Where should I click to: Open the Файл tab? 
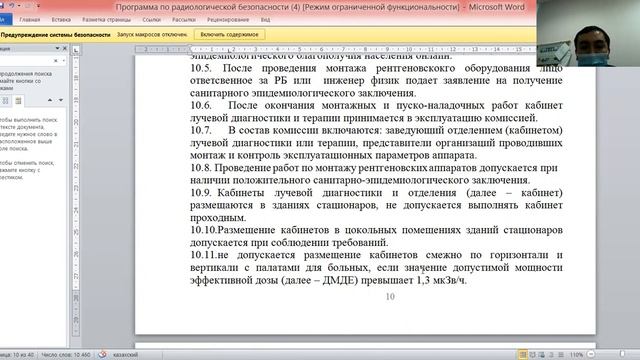(5, 19)
